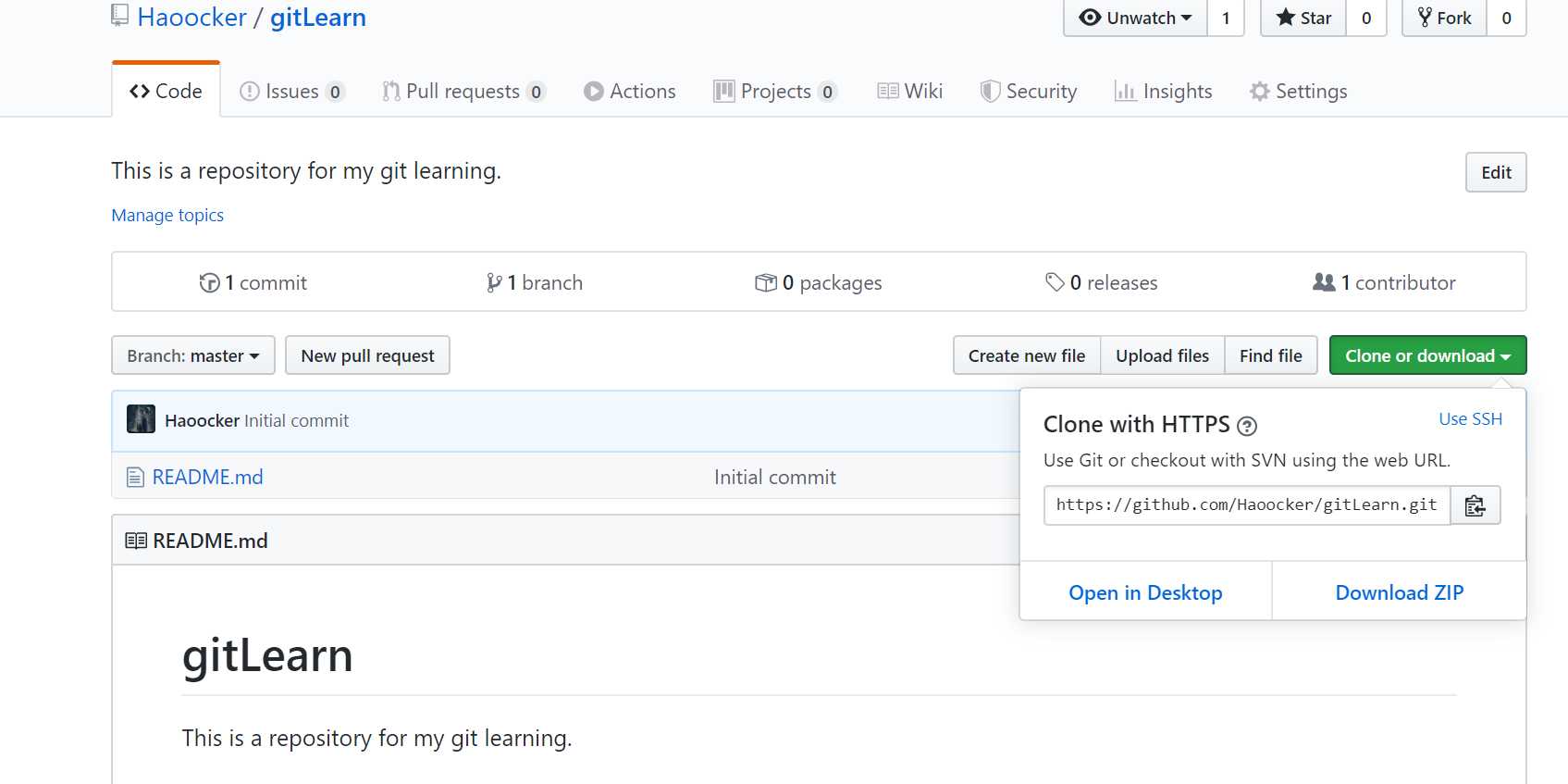Open the Unwatch notifications dropdown
The height and width of the screenshot is (784, 1568).
click(1135, 18)
